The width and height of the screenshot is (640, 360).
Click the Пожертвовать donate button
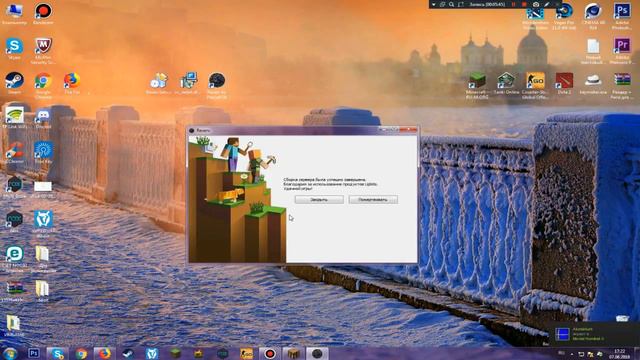[373, 200]
